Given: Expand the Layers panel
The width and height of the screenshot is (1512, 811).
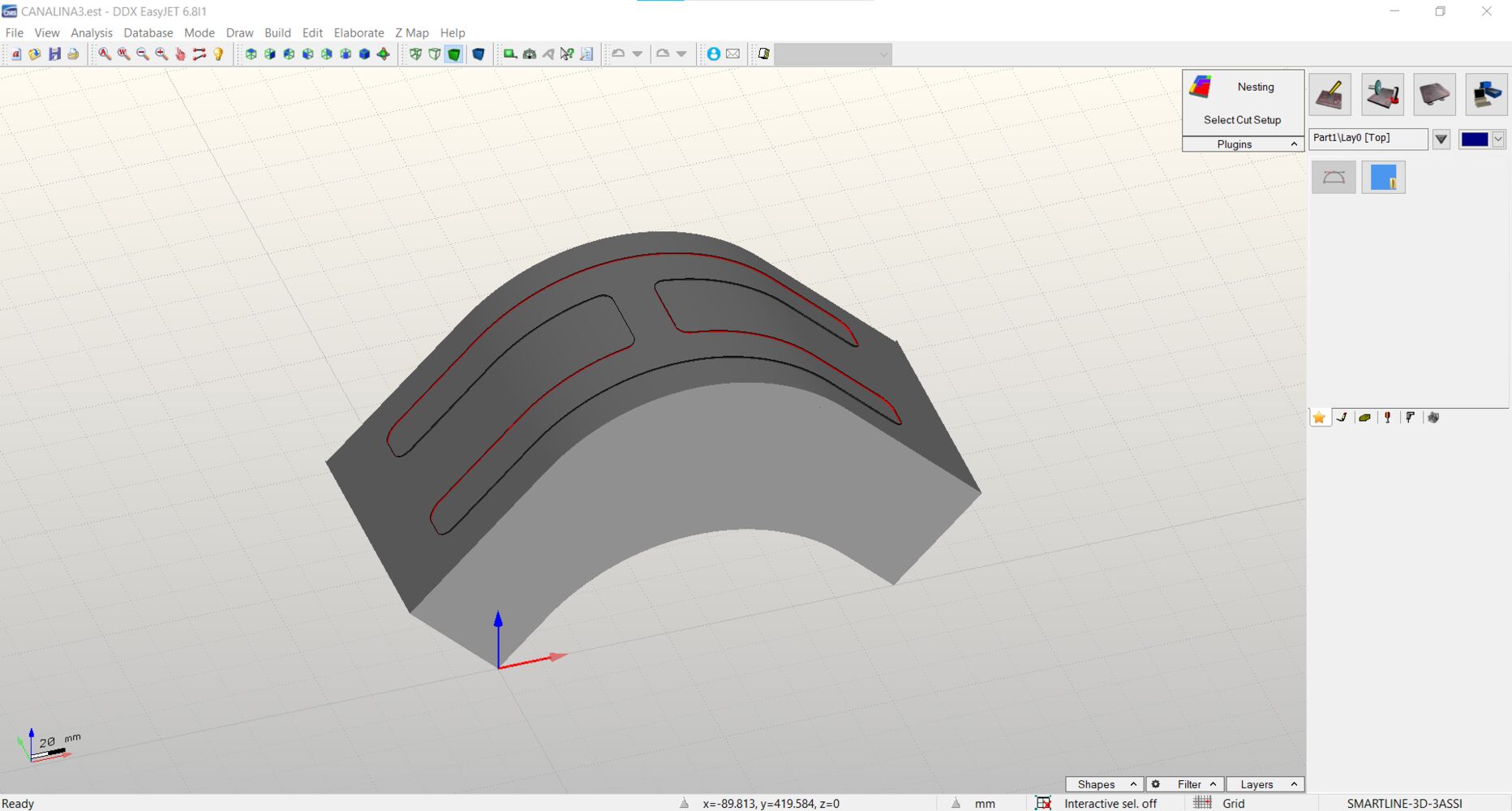Looking at the screenshot, I should coord(1265,784).
